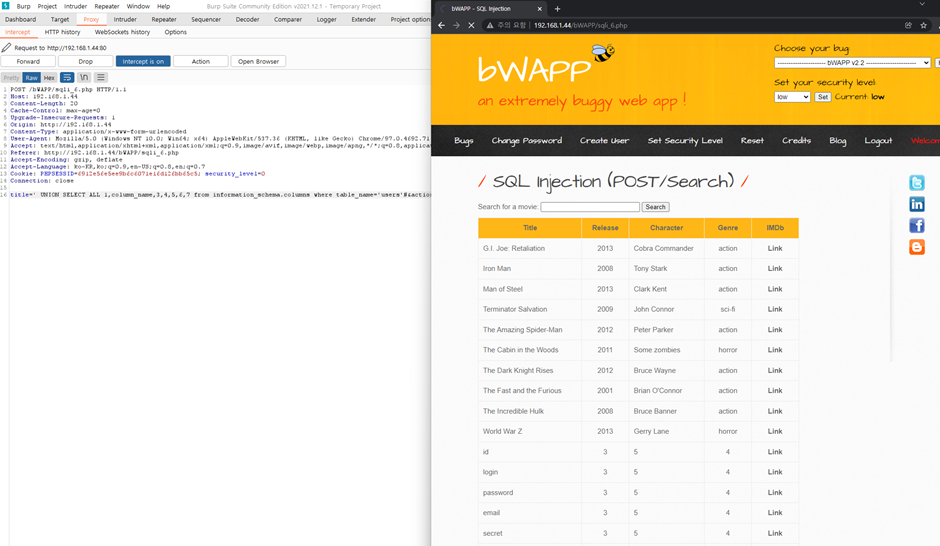Click the title= payload line in request
Image resolution: width=940 pixels, height=546 pixels.
[x=220, y=195]
